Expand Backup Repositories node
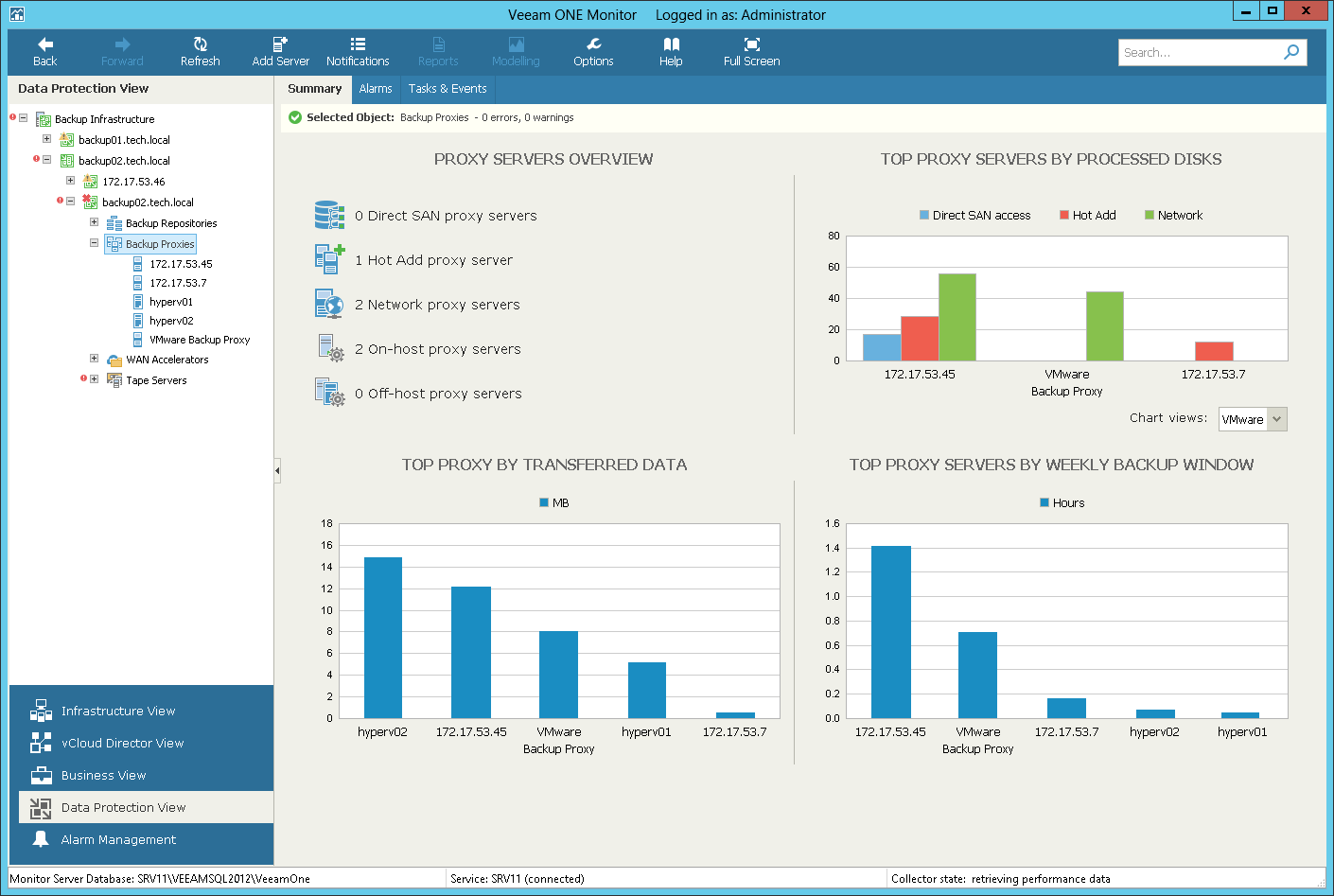This screenshot has height=896, width=1334. pyautogui.click(x=94, y=222)
